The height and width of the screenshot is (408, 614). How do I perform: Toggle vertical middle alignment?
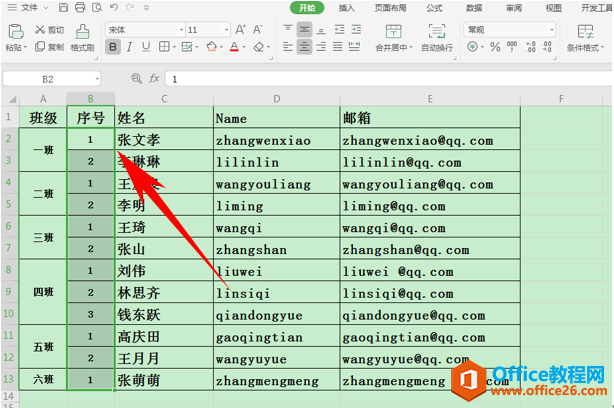pos(304,29)
